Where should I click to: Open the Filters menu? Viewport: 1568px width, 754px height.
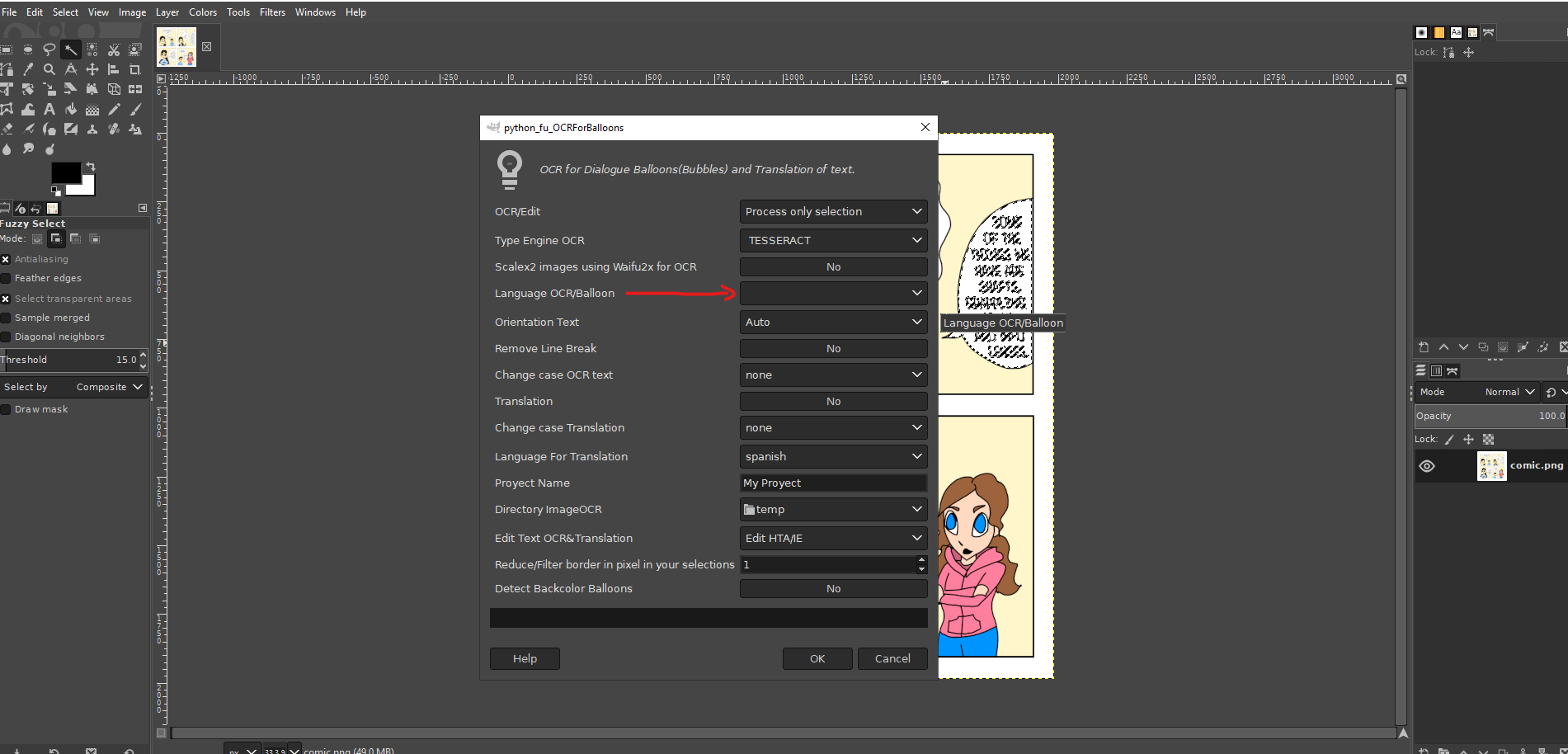[272, 12]
